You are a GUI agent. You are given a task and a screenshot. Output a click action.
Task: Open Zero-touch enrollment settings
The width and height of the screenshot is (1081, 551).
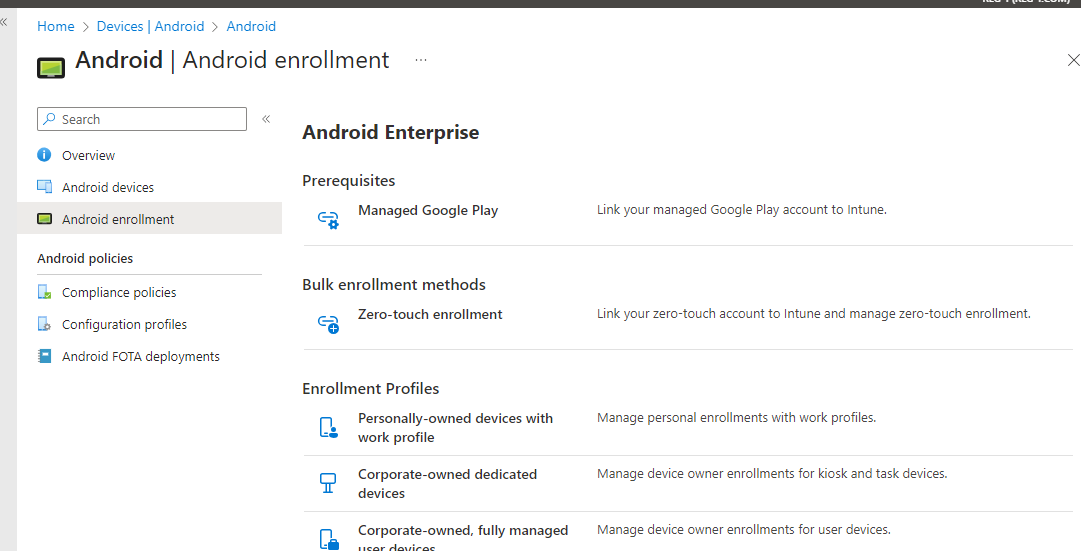tap(430, 314)
